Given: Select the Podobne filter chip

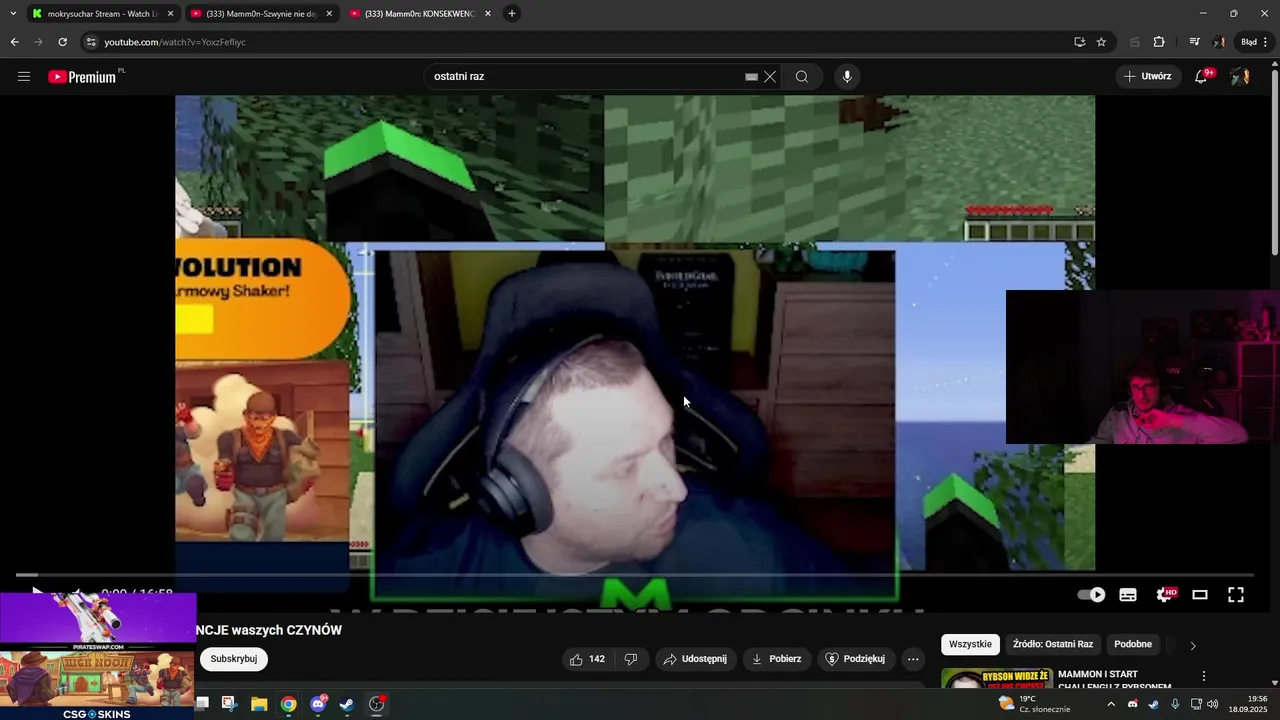Looking at the screenshot, I should pos(1133,644).
